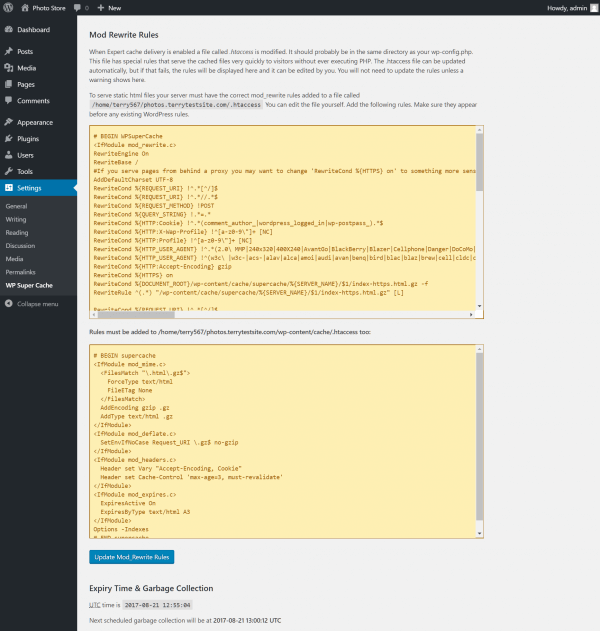The height and width of the screenshot is (631, 600).
Task: Click the Plugins plug icon
Action: pos(9,138)
